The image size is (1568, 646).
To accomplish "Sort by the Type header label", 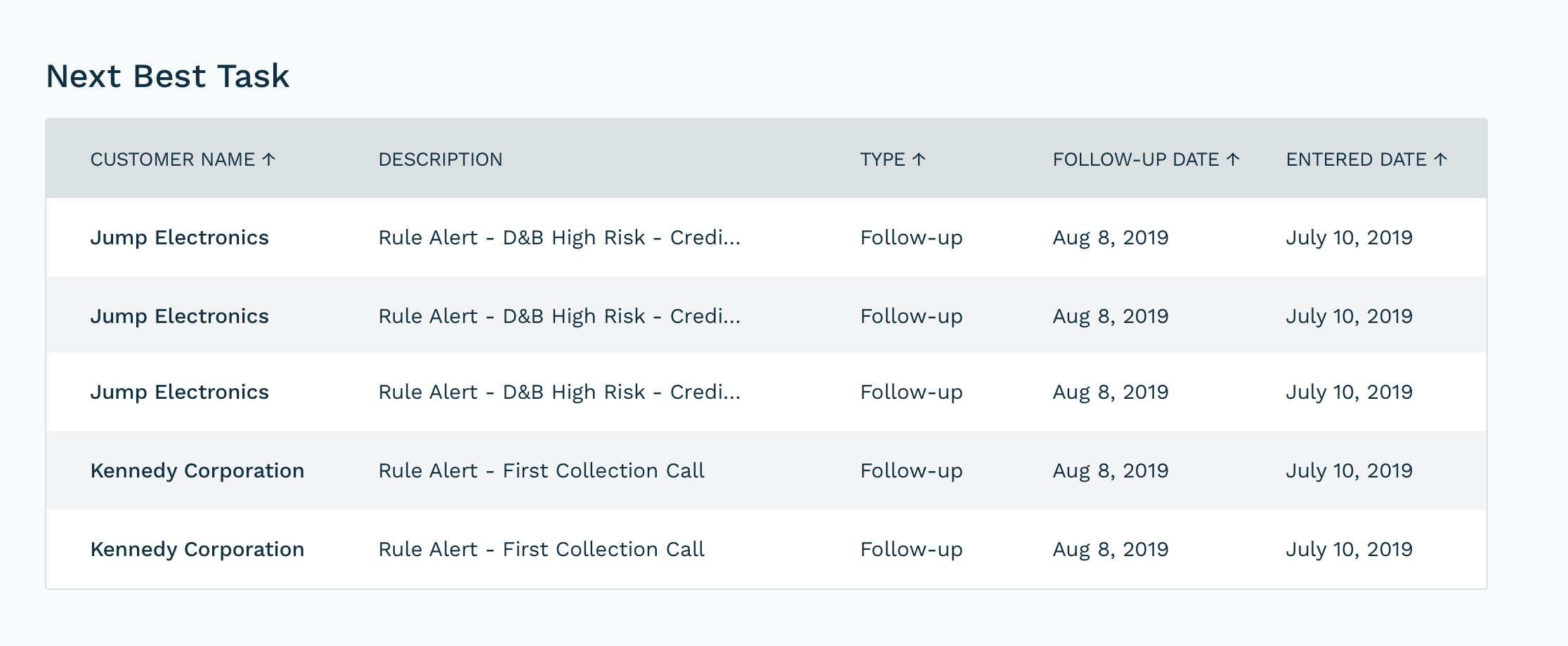I will (882, 159).
